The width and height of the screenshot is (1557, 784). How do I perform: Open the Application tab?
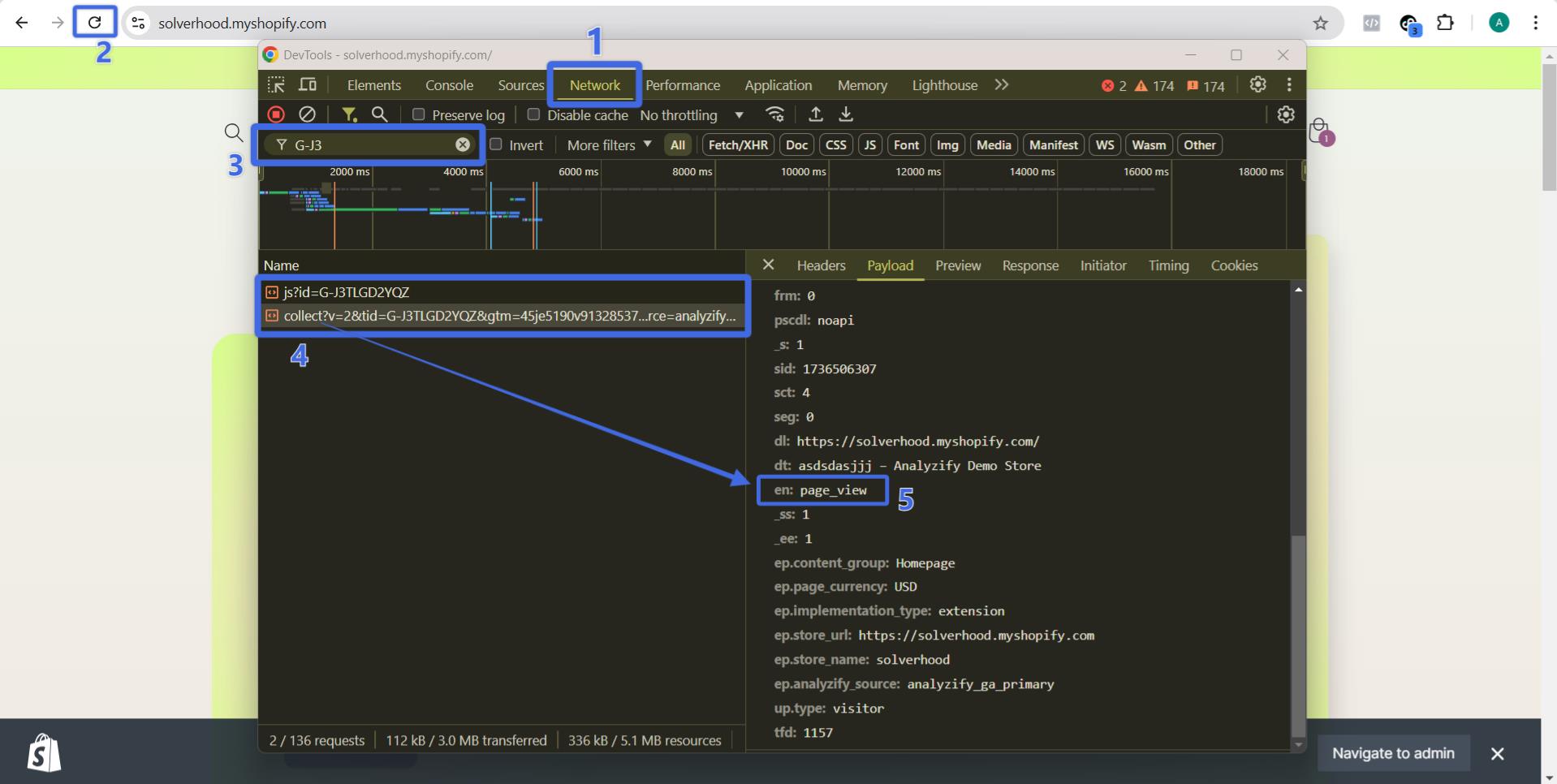pyautogui.click(x=778, y=85)
